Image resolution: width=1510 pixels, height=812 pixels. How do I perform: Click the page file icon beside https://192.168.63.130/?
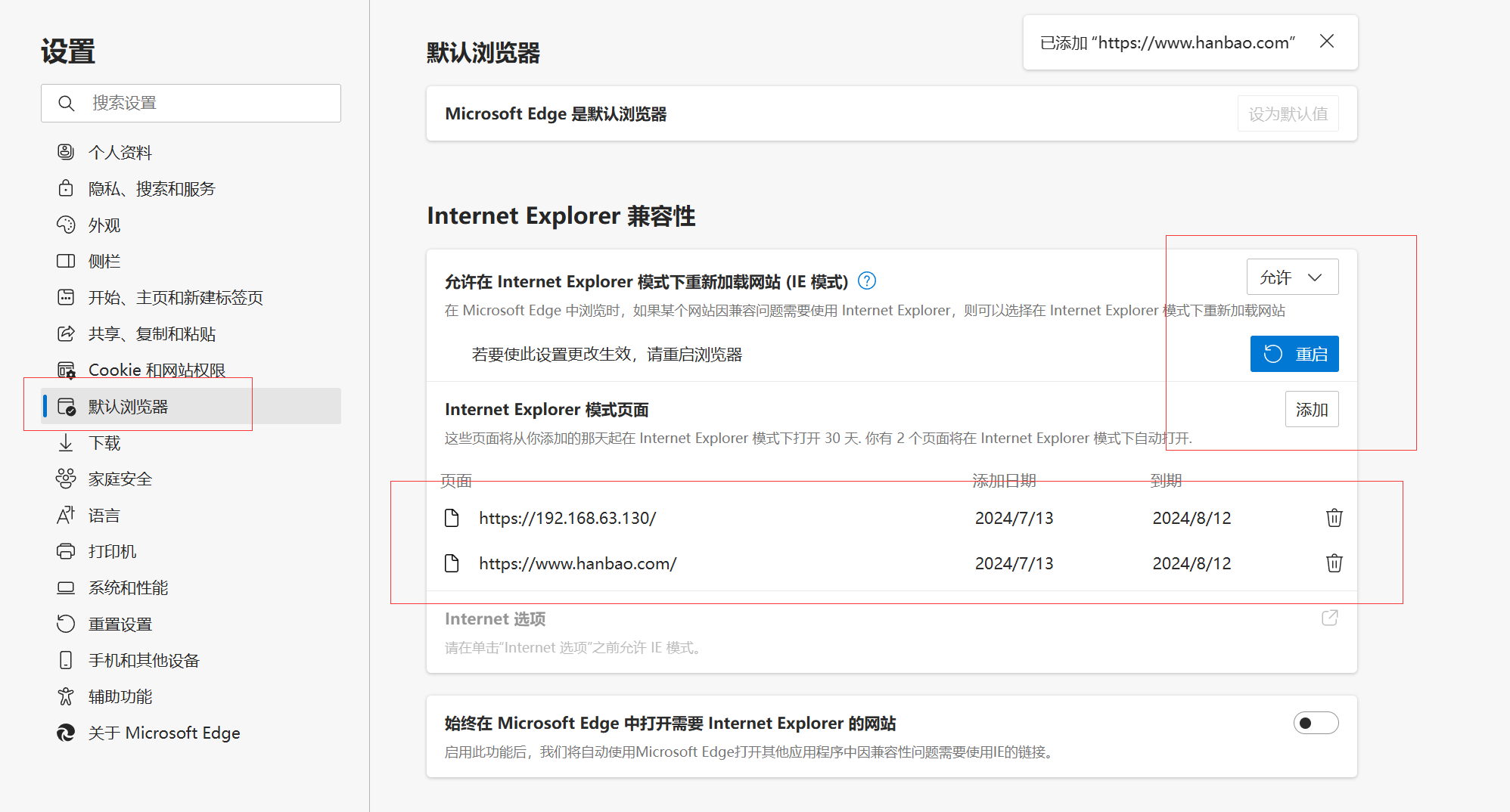452,518
